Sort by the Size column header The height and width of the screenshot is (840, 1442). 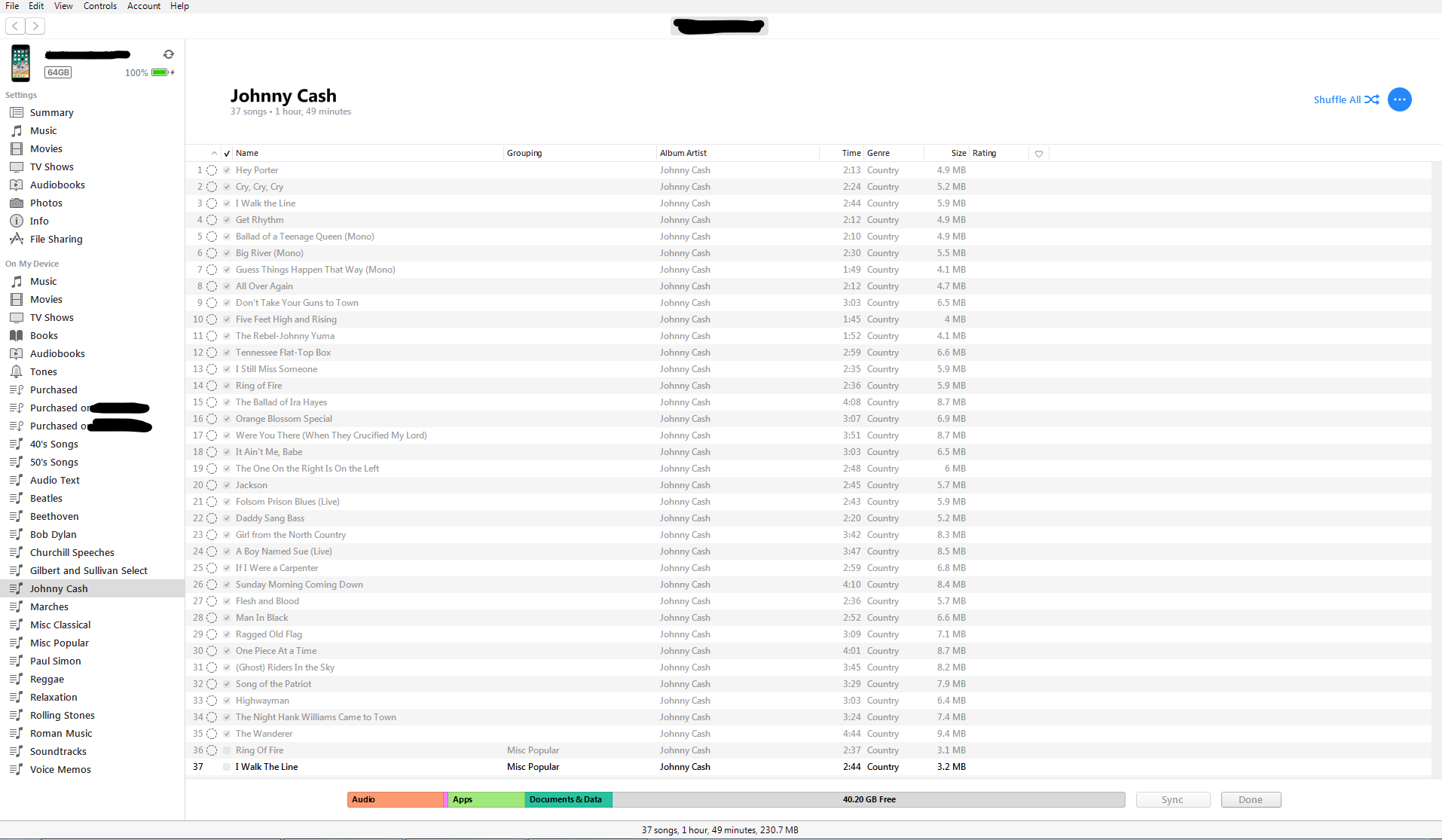pyautogui.click(x=946, y=153)
